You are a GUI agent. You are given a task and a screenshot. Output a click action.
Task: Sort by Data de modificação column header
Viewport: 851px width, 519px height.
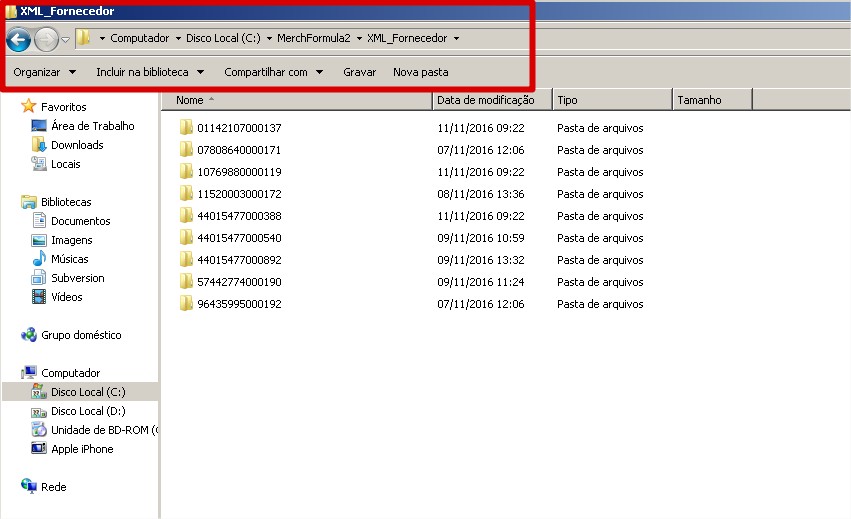[491, 100]
